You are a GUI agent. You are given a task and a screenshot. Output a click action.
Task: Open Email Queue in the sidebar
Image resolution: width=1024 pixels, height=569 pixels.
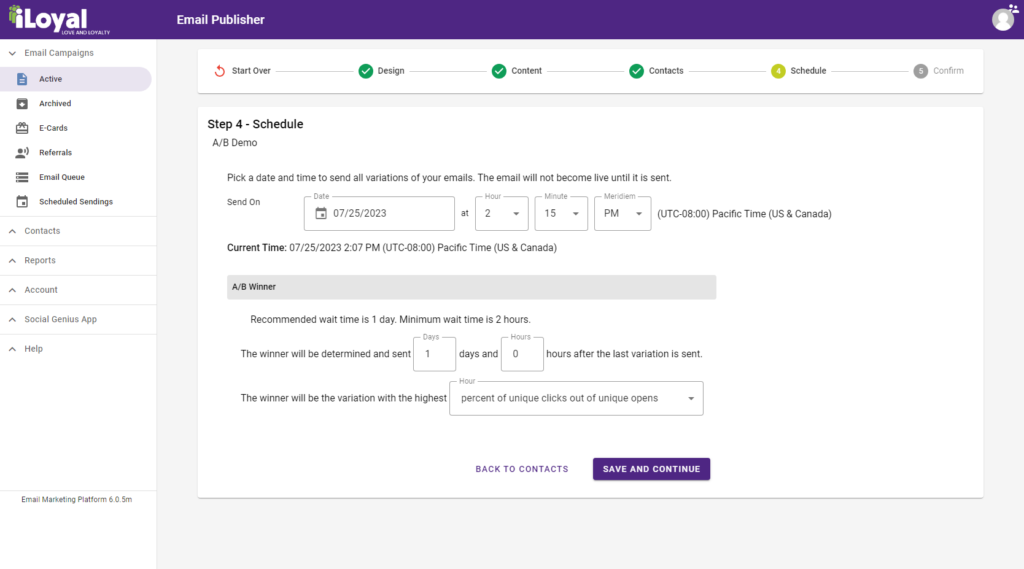[76, 177]
